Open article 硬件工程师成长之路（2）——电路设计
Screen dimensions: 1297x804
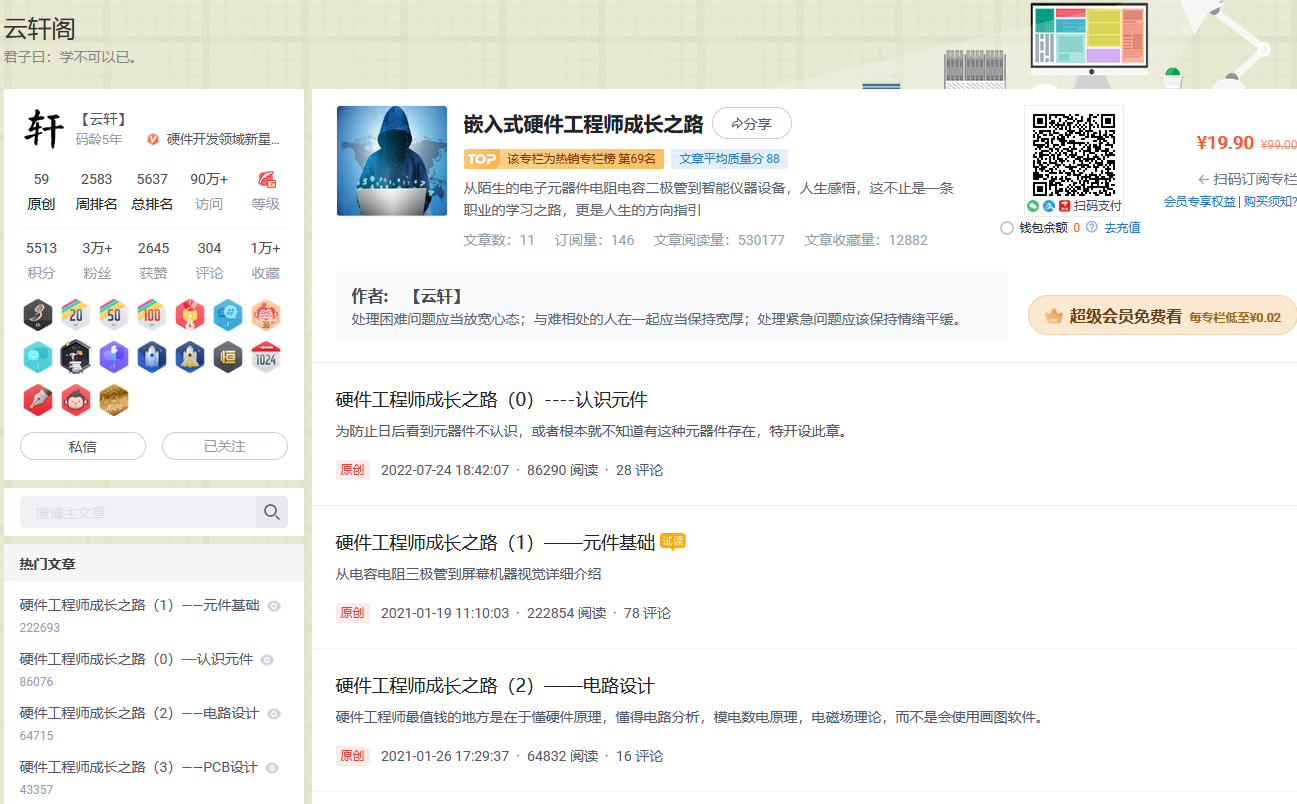click(x=495, y=686)
